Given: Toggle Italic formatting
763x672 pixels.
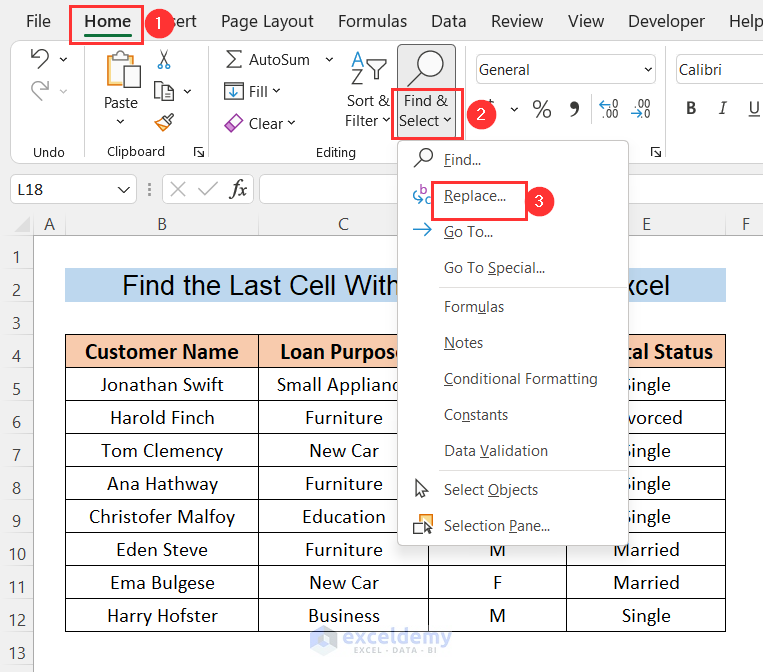Looking at the screenshot, I should click(x=723, y=108).
